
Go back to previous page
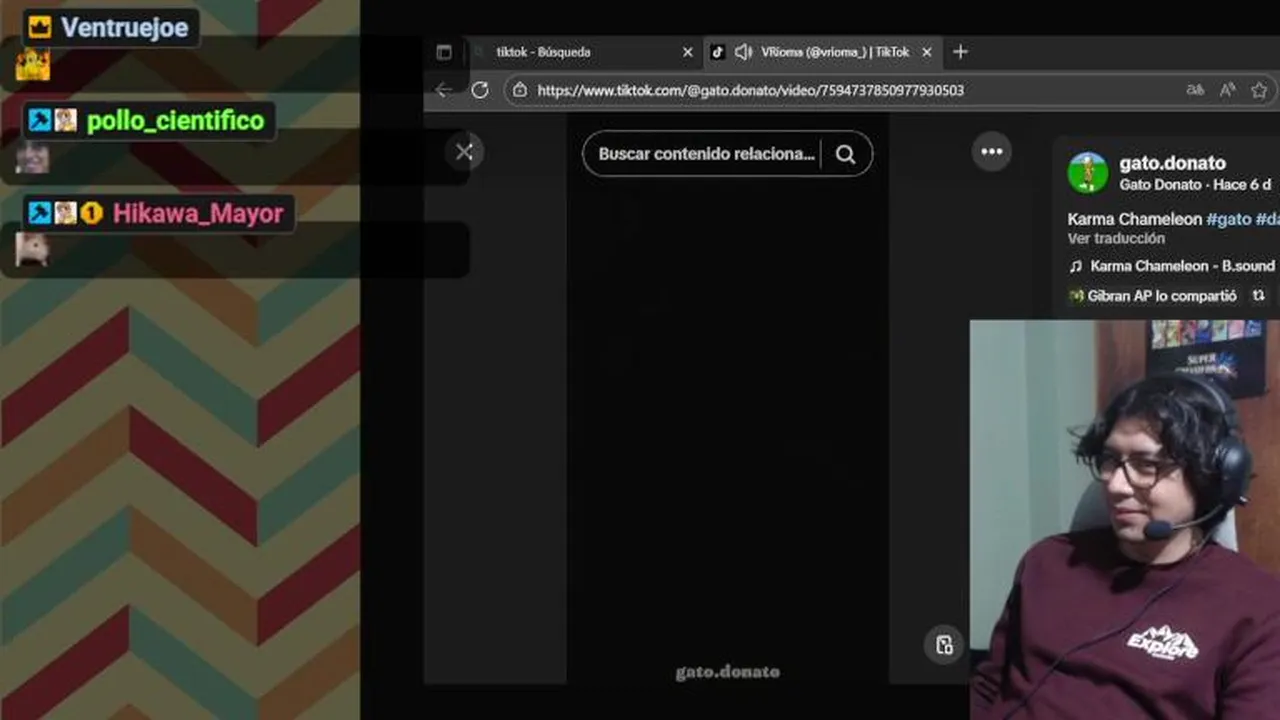click(444, 90)
